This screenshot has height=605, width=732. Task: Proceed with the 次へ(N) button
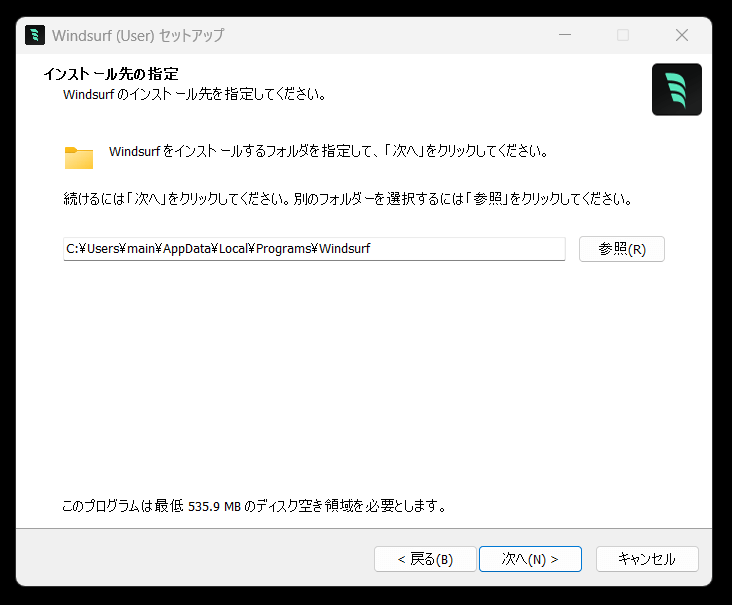pos(530,559)
